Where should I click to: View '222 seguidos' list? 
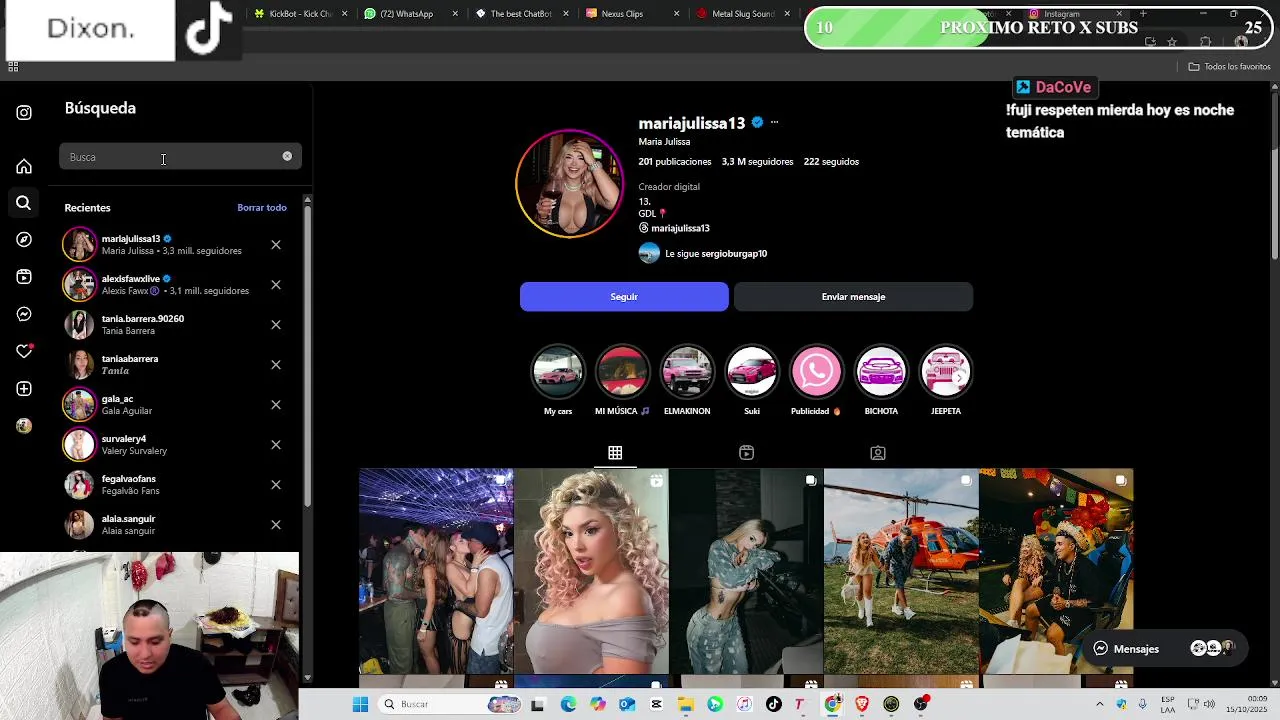click(x=831, y=162)
